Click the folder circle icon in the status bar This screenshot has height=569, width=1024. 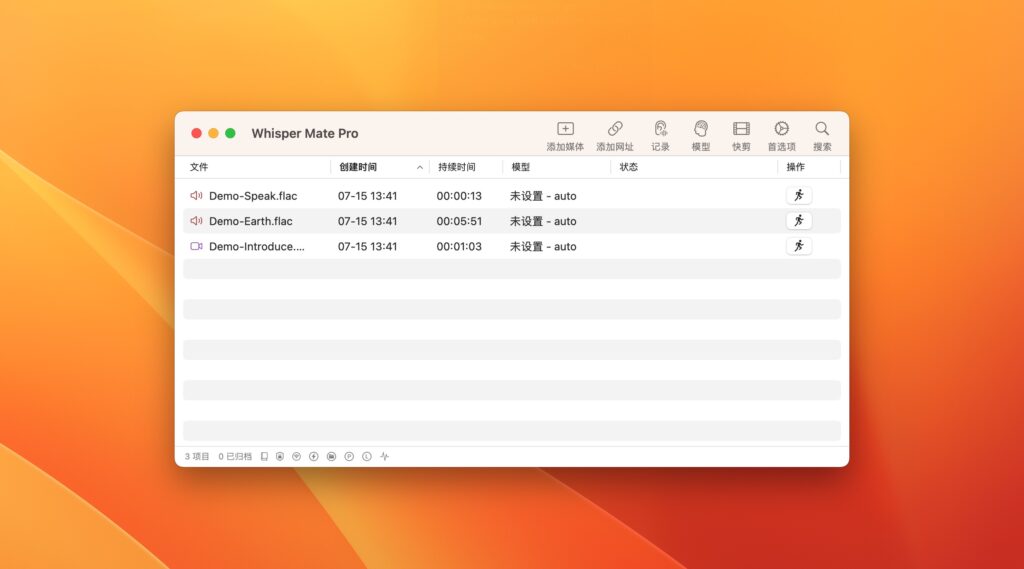[331, 457]
